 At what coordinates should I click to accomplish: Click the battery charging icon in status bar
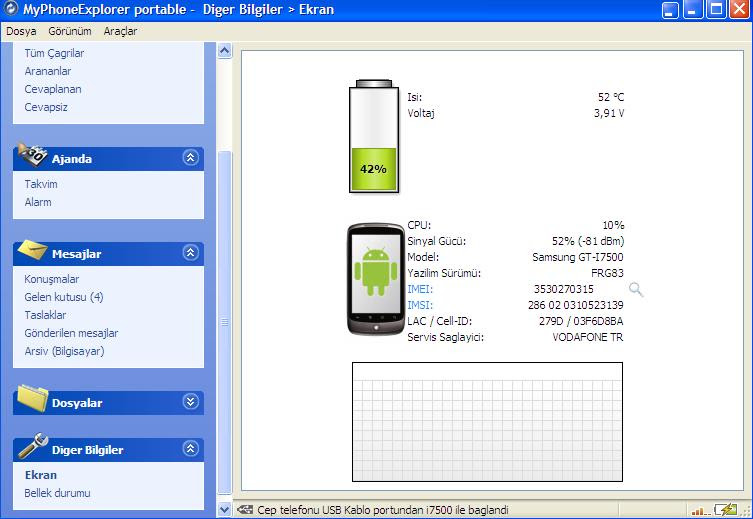725,509
